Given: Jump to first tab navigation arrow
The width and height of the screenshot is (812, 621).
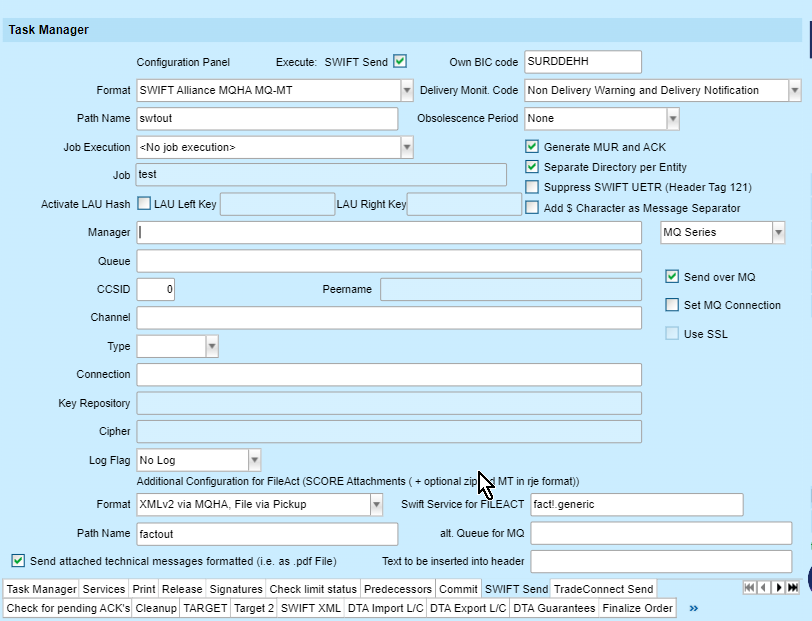Looking at the screenshot, I should 749,587.
